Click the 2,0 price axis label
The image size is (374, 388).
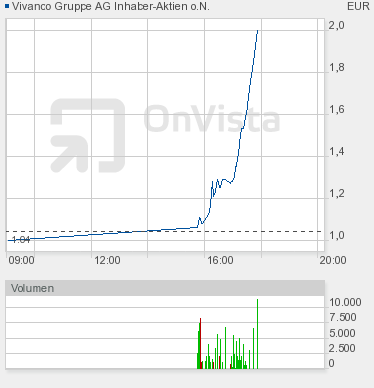tap(337, 25)
